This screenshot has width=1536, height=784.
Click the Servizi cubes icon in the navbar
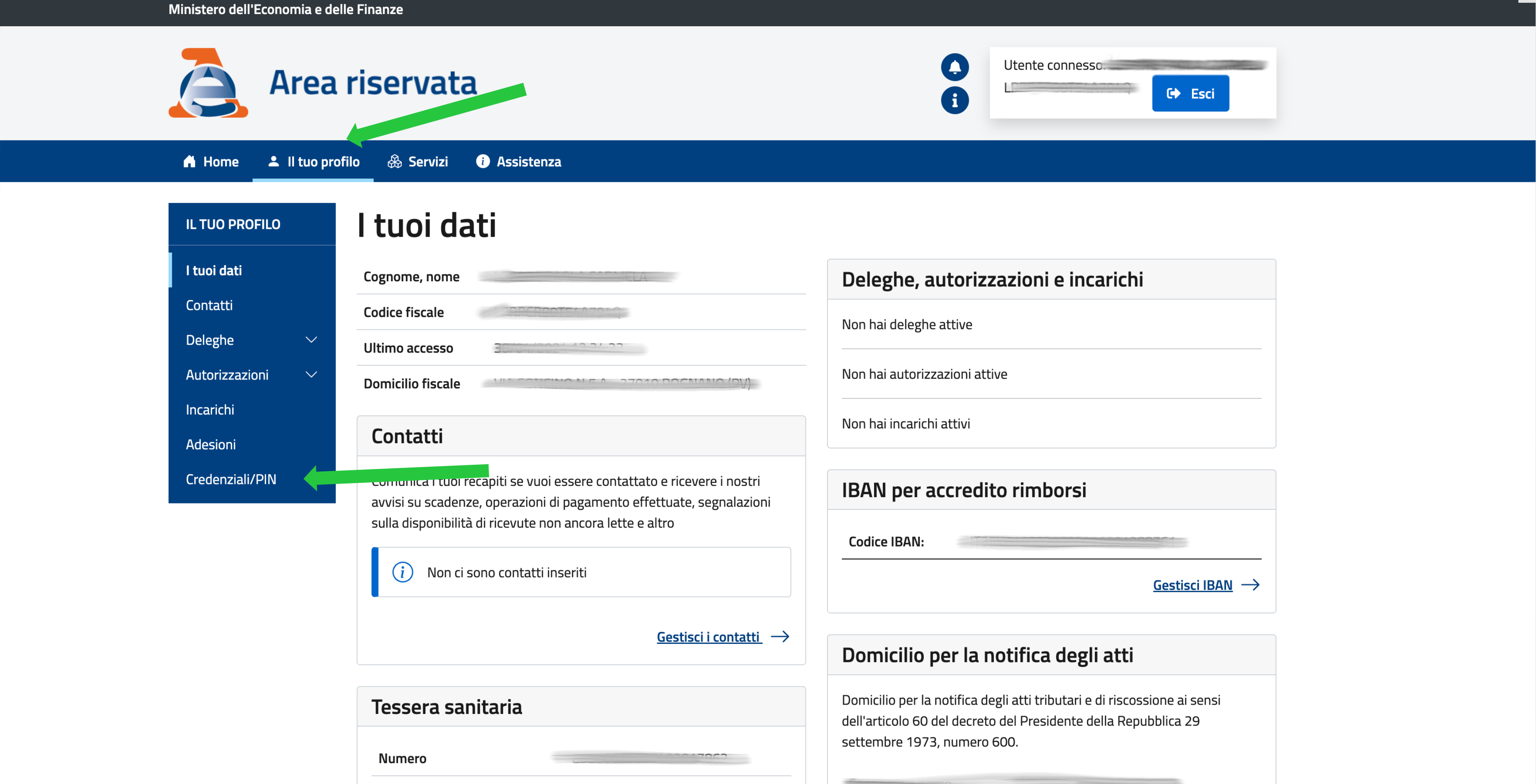pos(394,162)
